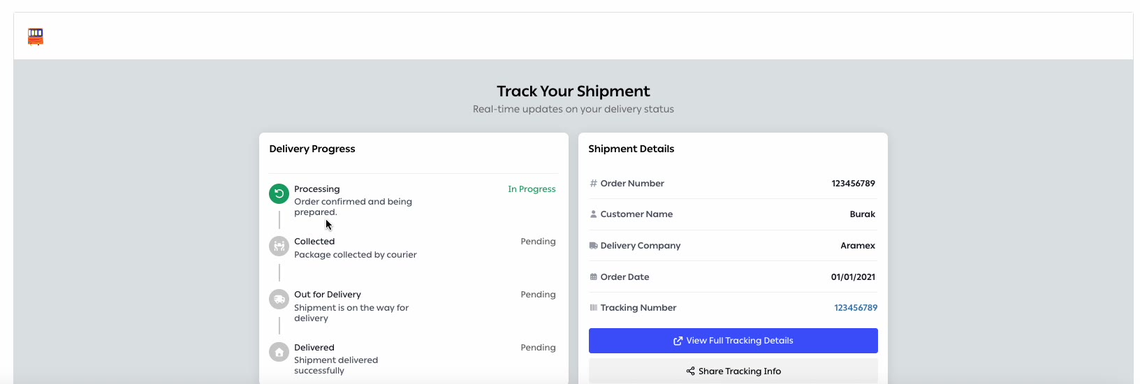Viewport: 1140px width, 384px height.
Task: Click "Package collected by courier" description
Action: coord(356,255)
